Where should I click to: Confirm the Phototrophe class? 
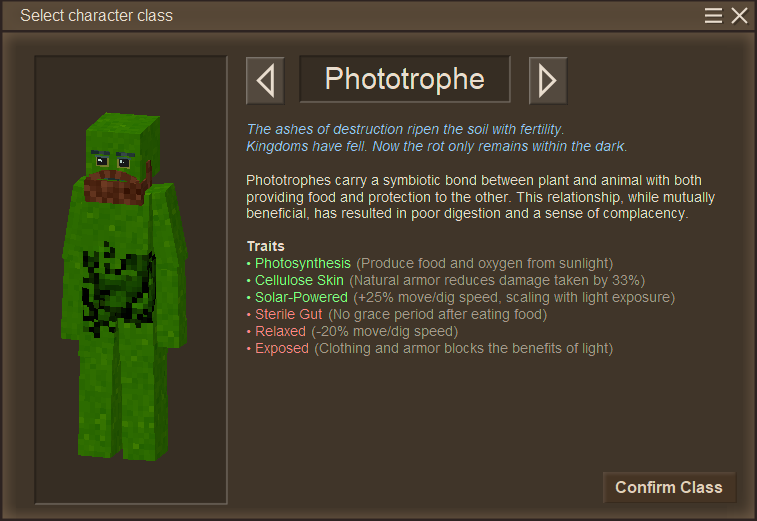coord(669,487)
